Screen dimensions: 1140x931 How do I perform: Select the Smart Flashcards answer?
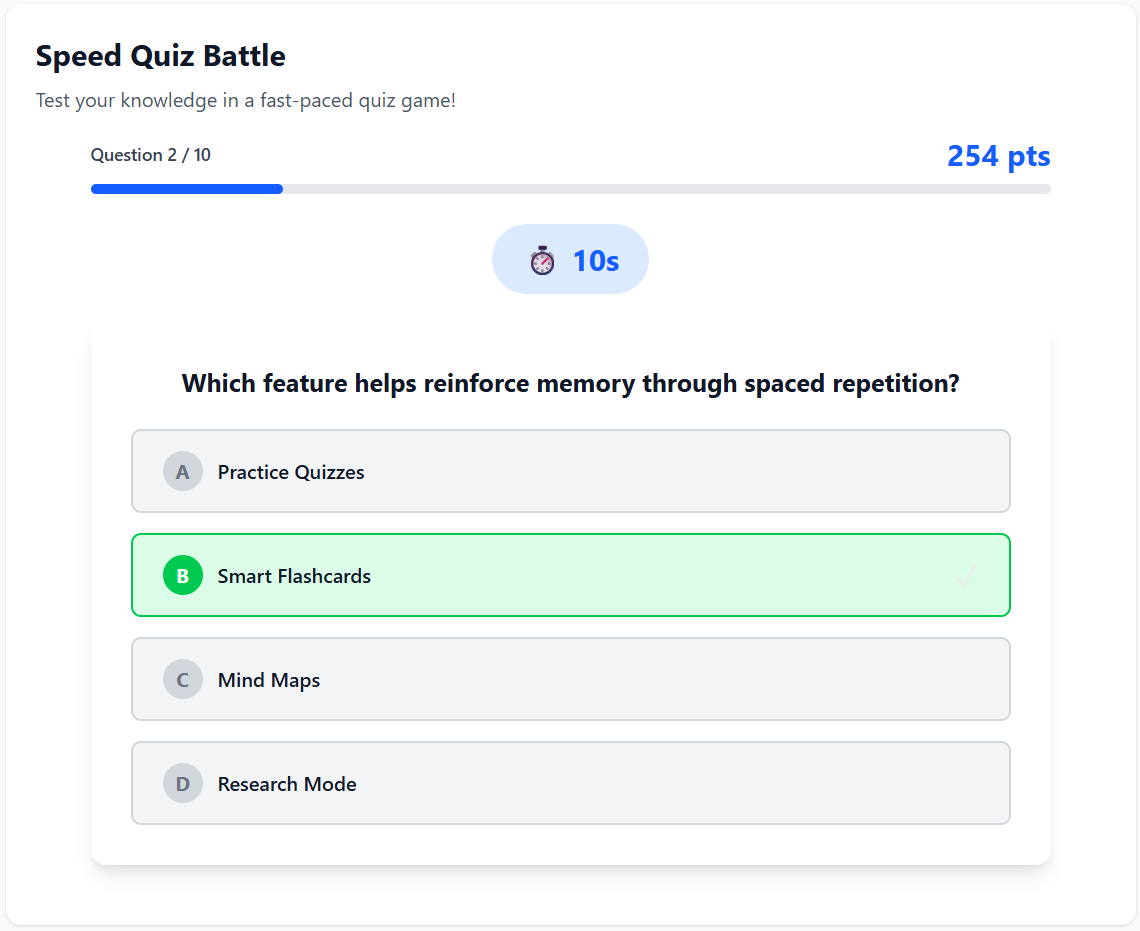click(x=570, y=575)
